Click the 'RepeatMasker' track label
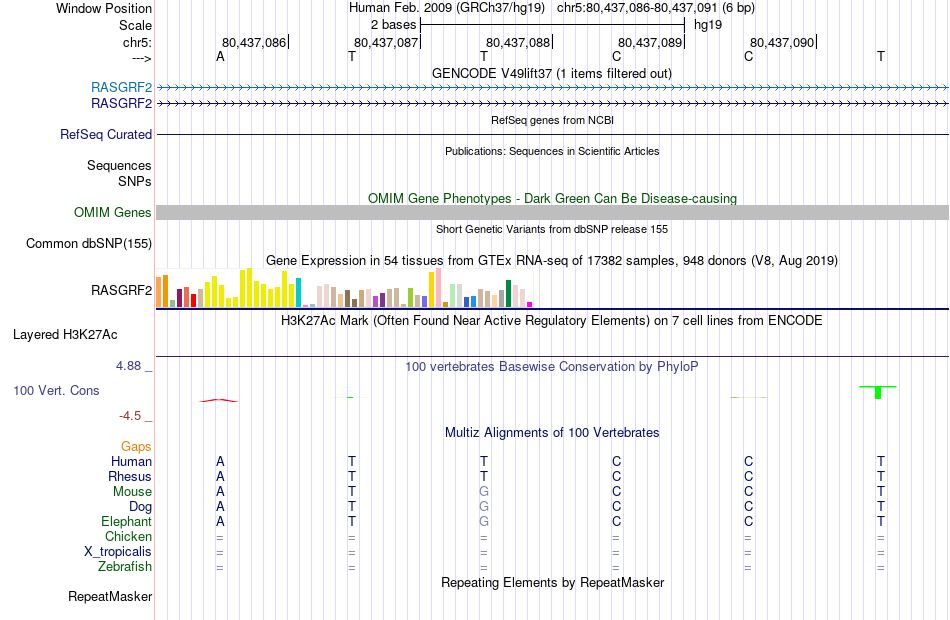 110,596
